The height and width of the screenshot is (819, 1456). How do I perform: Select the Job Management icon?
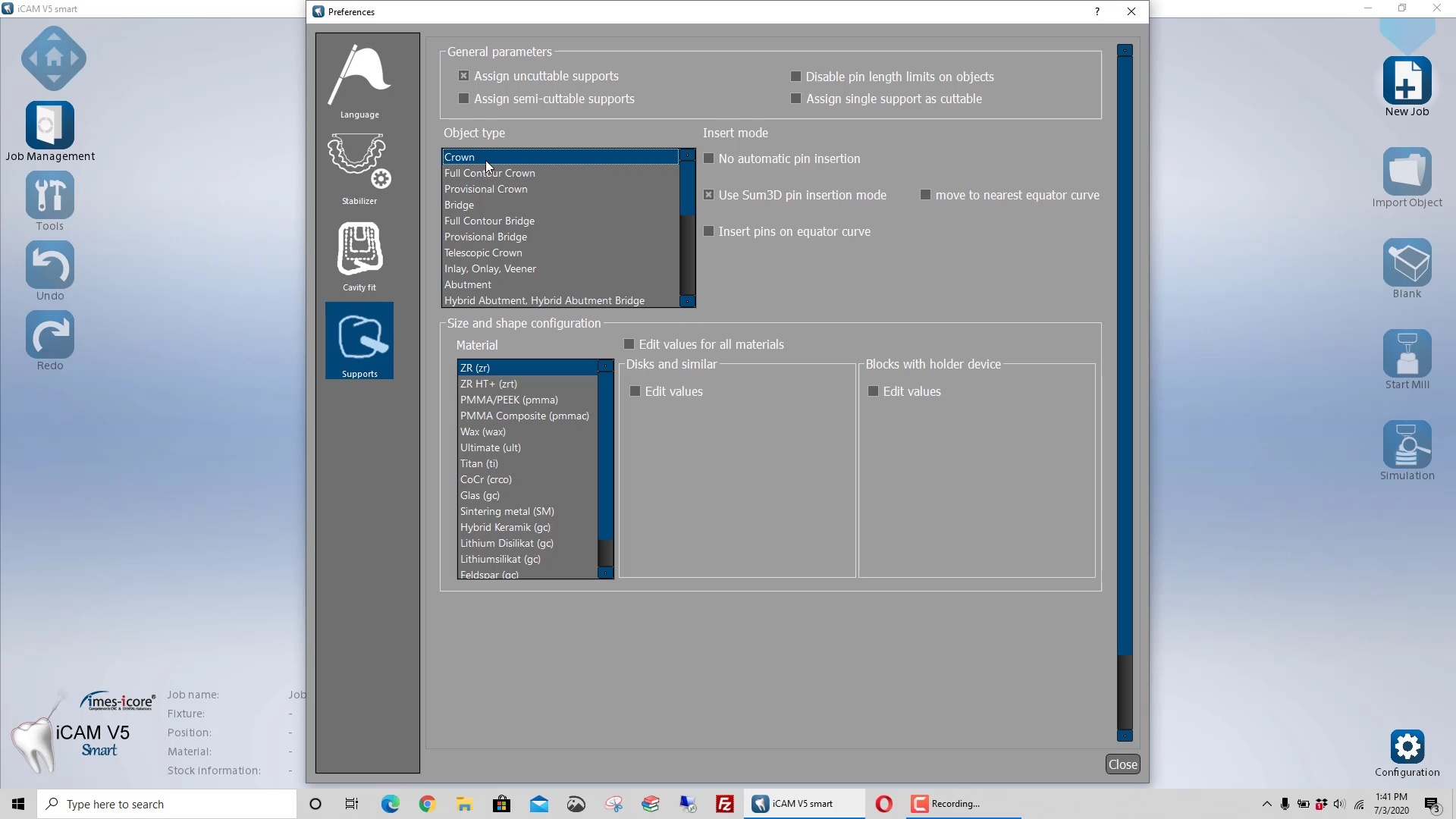coord(49,131)
